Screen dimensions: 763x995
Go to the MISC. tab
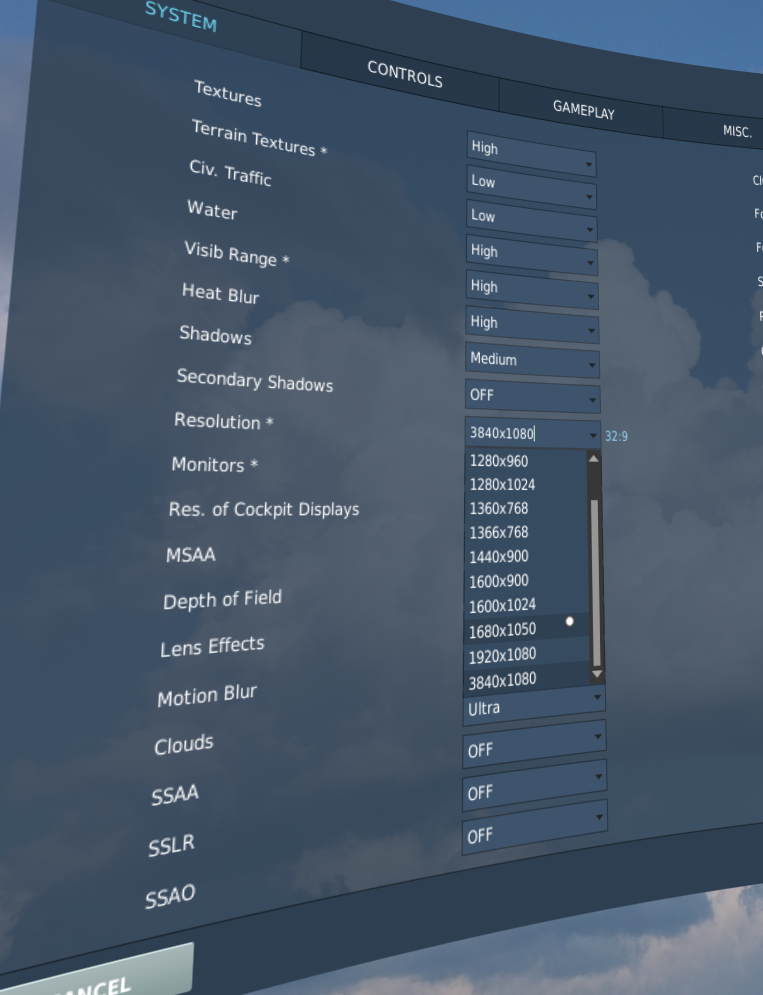point(736,131)
